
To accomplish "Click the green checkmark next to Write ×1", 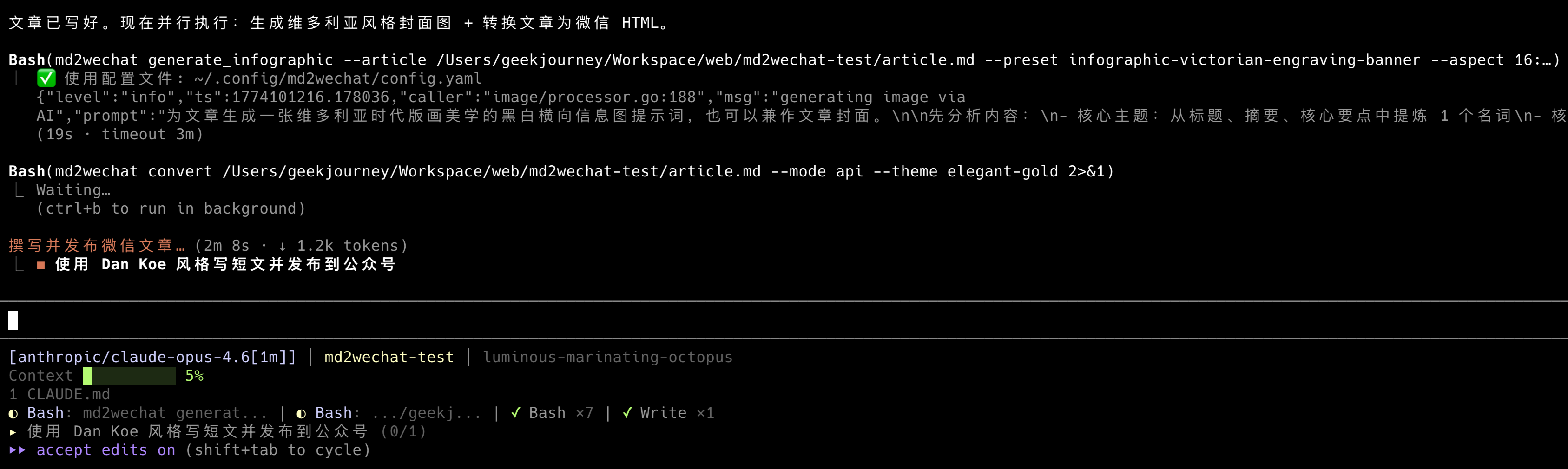I will click(x=627, y=413).
